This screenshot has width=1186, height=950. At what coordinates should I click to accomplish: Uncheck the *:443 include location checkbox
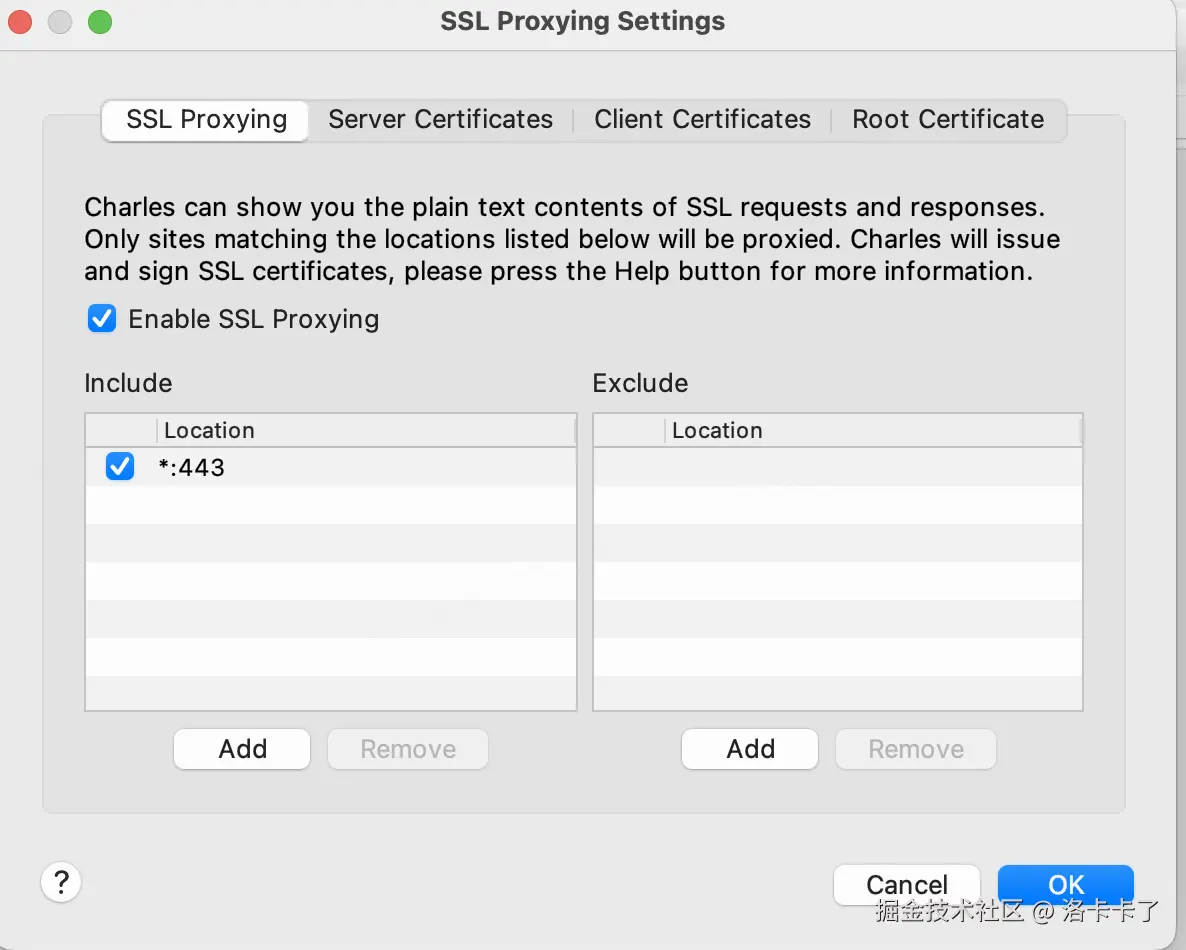[120, 467]
